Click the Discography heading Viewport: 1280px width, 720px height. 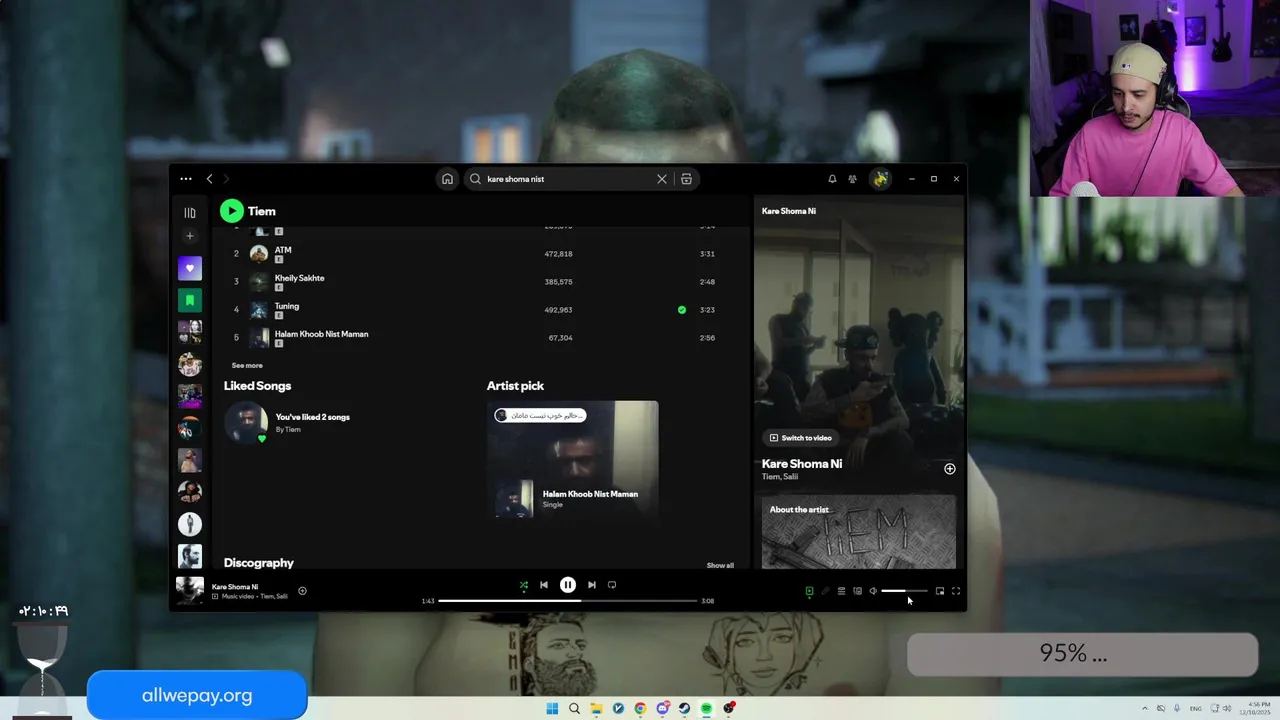click(x=259, y=563)
